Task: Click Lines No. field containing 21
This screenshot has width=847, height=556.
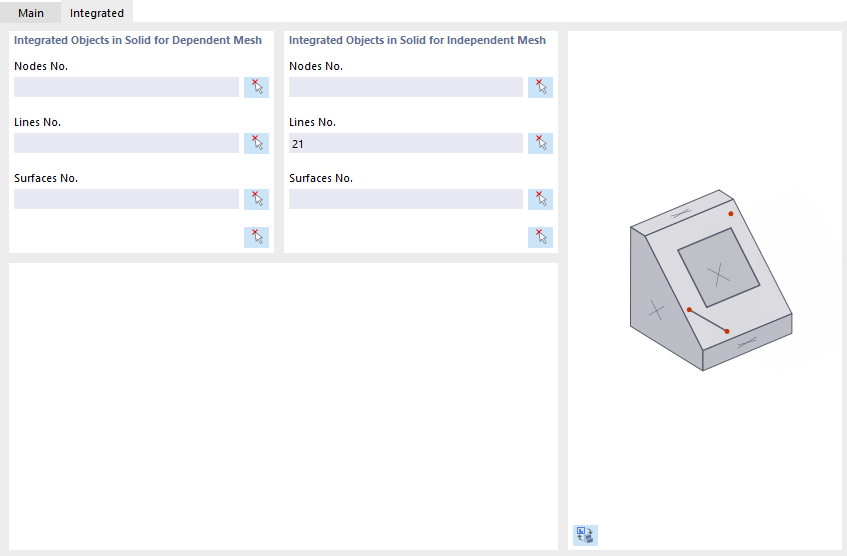Action: (406, 143)
